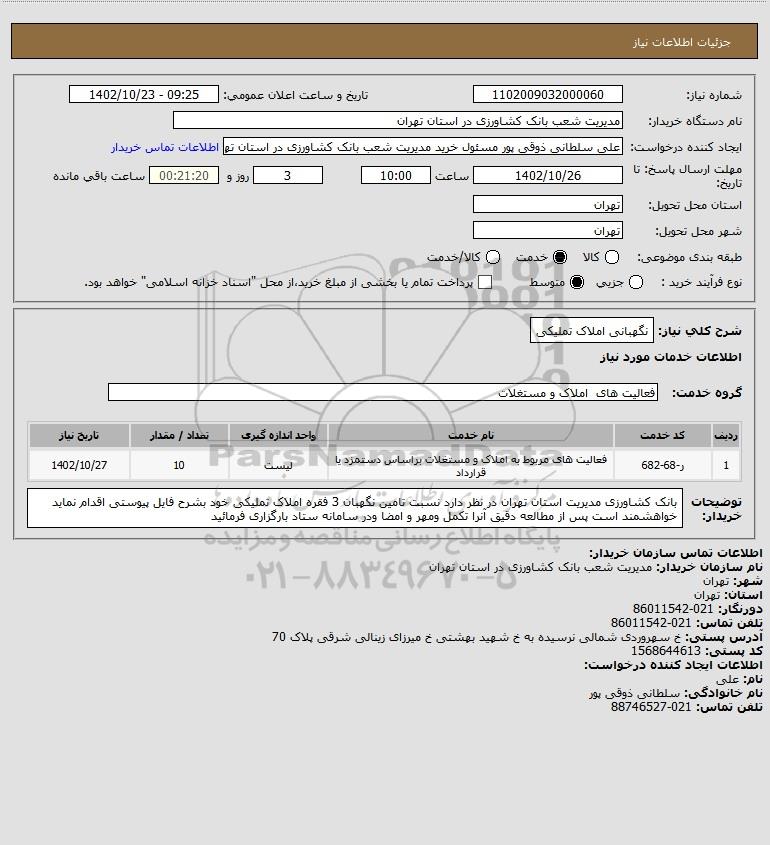Choose the جزیی purchase type radio
Image resolution: width=770 pixels, height=845 pixels.
click(x=636, y=282)
